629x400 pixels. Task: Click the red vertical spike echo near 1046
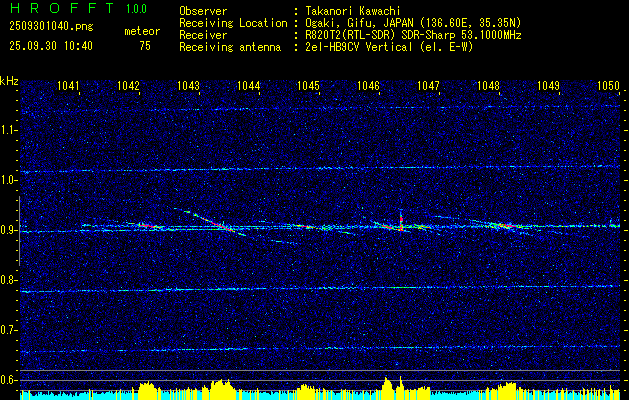[401, 222]
